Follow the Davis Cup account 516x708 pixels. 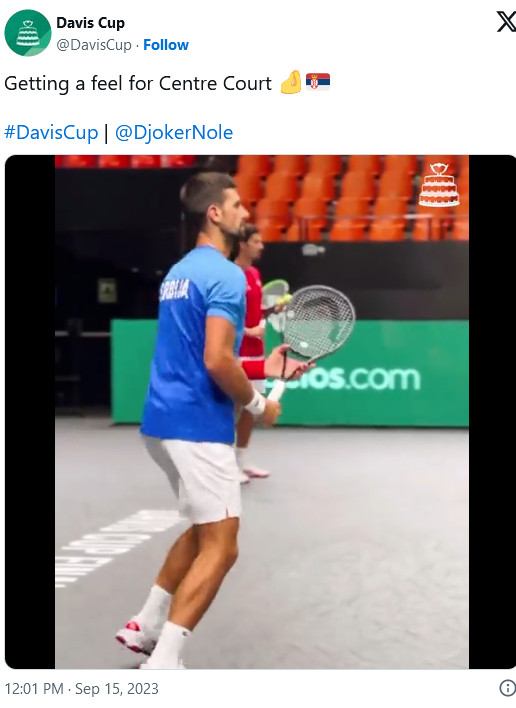(x=166, y=45)
